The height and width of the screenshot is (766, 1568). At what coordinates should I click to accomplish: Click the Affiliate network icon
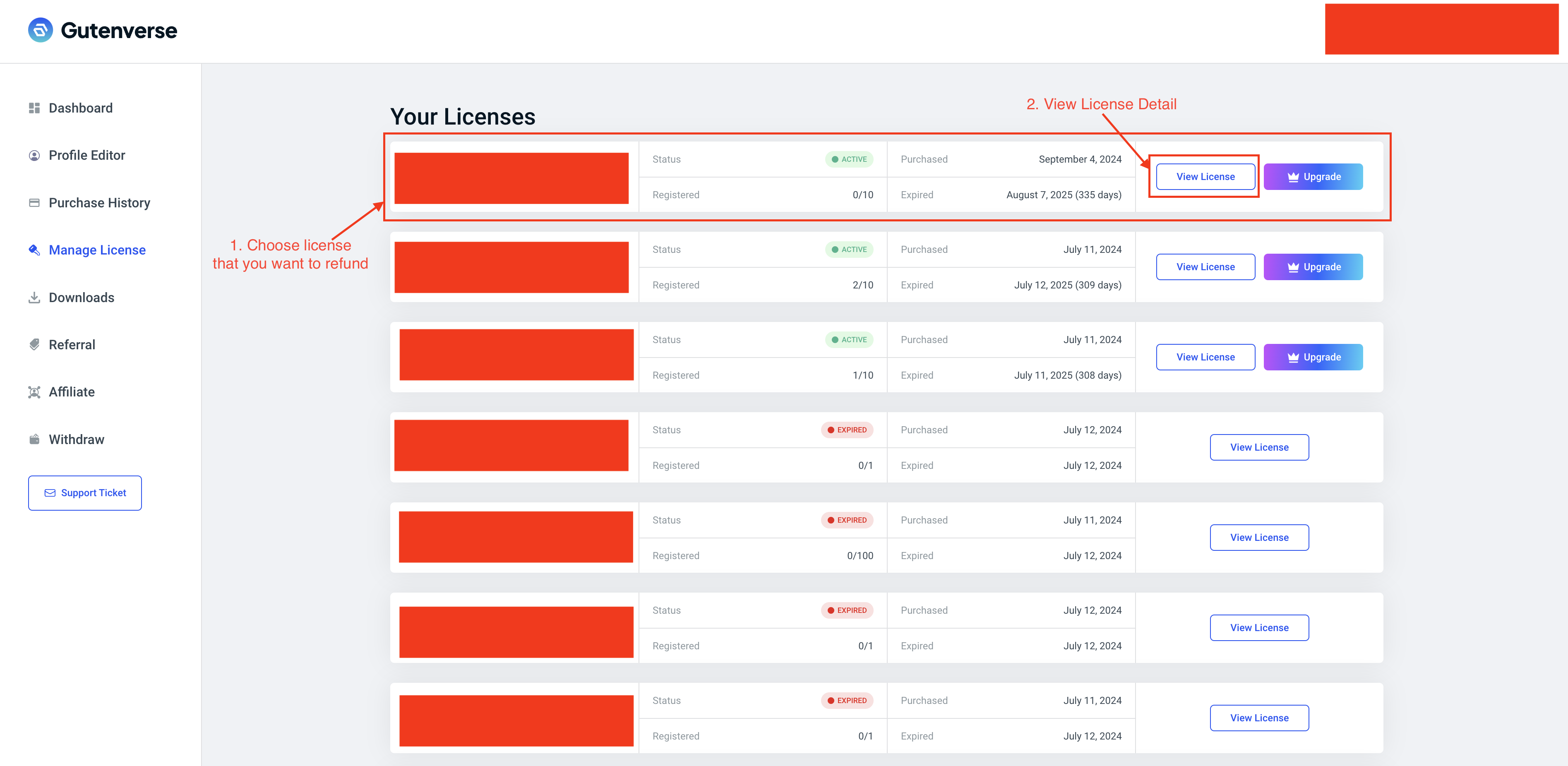pos(34,392)
